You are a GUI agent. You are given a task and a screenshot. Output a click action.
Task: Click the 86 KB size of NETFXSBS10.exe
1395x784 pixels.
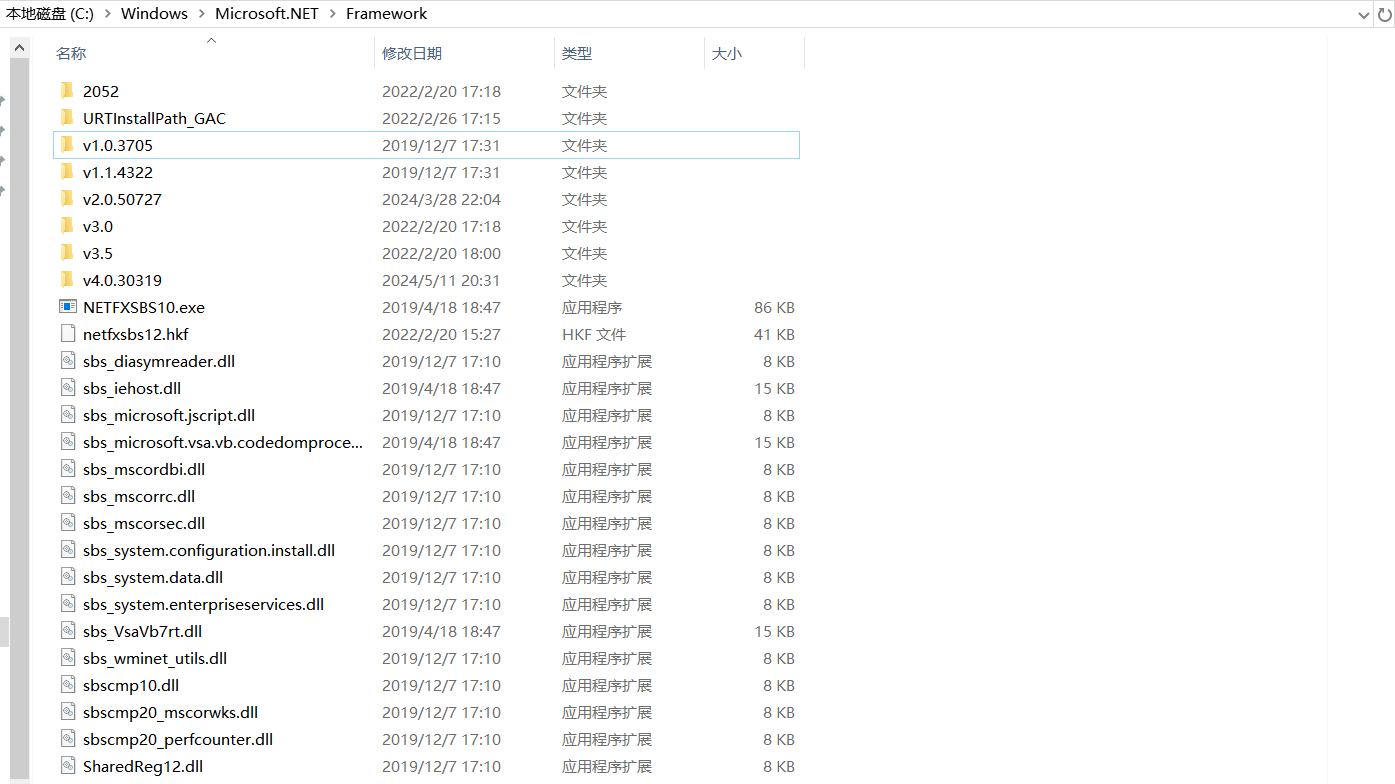774,307
